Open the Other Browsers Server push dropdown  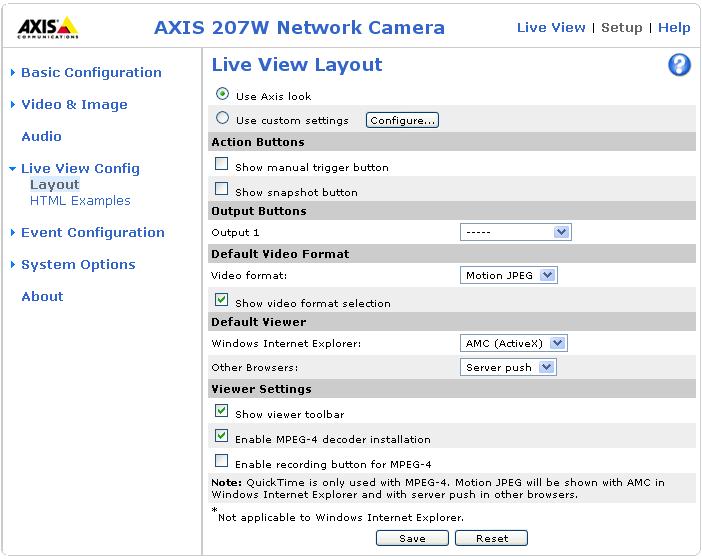tap(508, 367)
